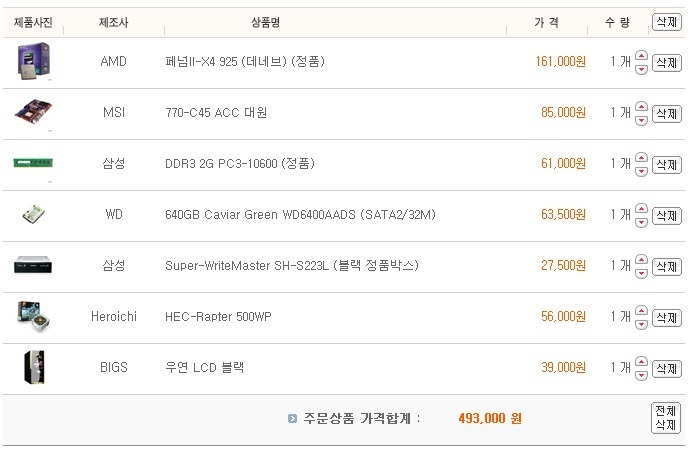
Task: Remove the WD Caviar Green hard drive
Action: coord(666,216)
